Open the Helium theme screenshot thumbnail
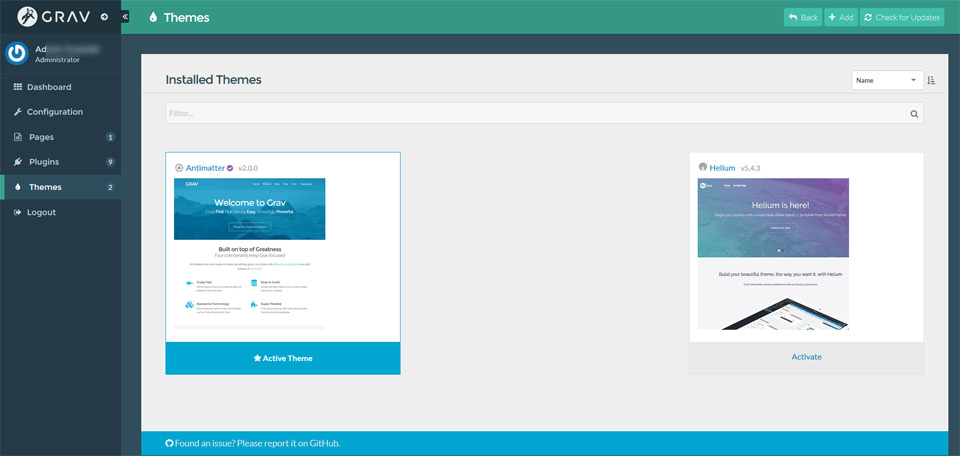Image resolution: width=960 pixels, height=456 pixels. point(773,254)
